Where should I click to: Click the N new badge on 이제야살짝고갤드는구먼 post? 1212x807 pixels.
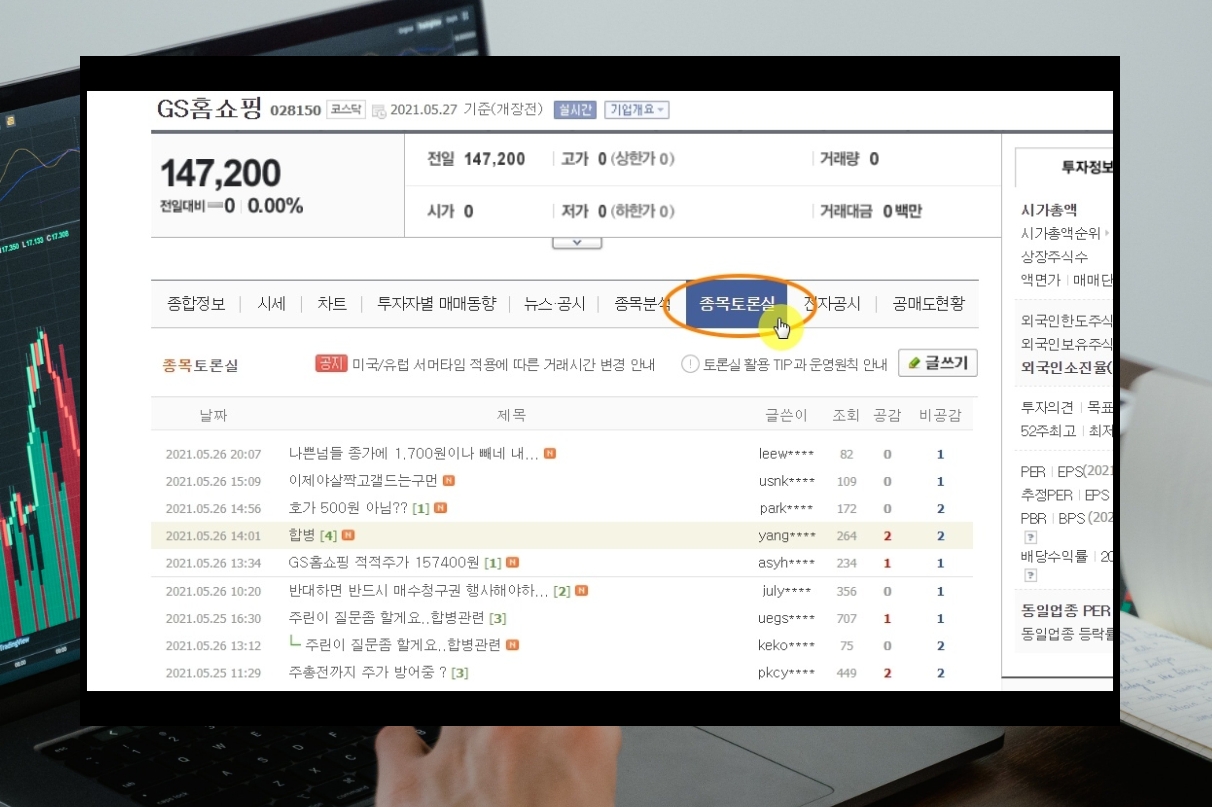click(449, 481)
